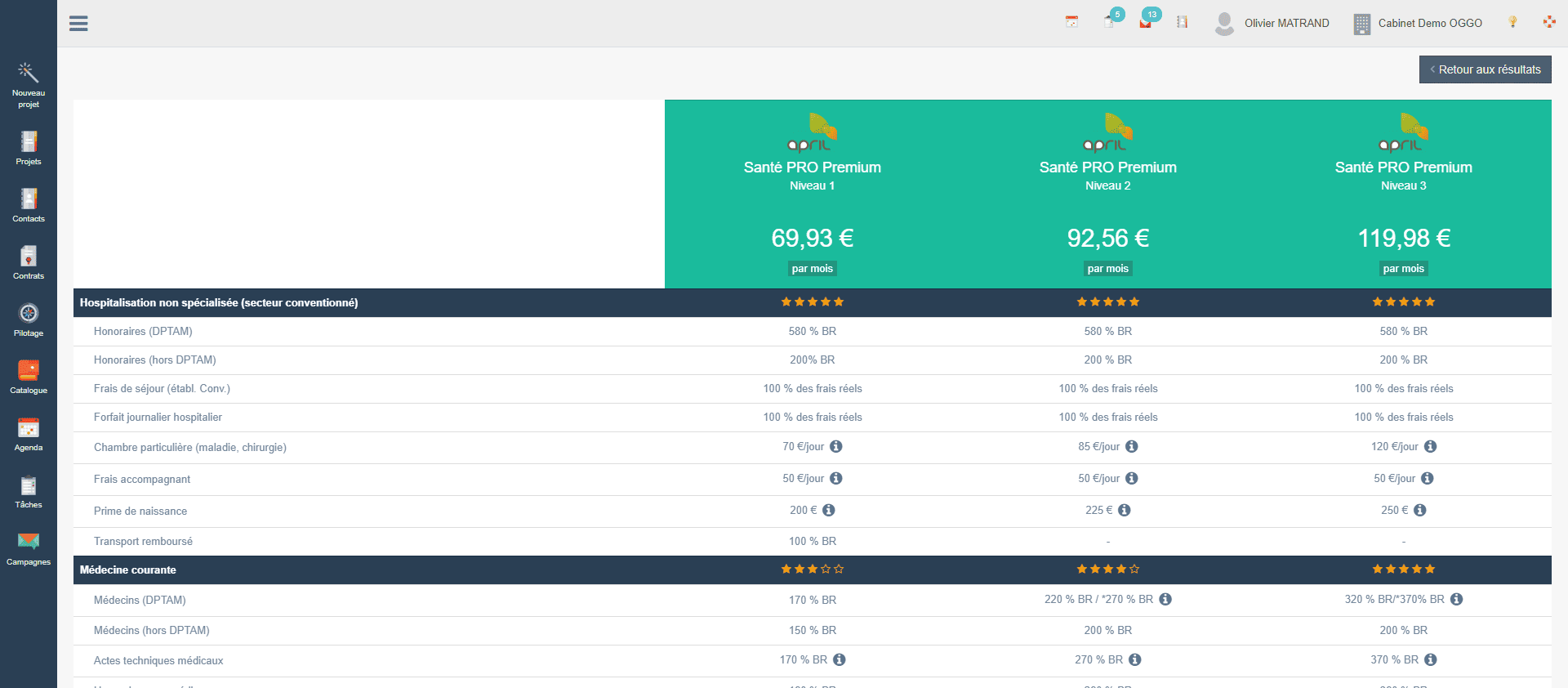Go to Contacts in the sidebar
This screenshot has width=1568, height=688.
coord(29,205)
